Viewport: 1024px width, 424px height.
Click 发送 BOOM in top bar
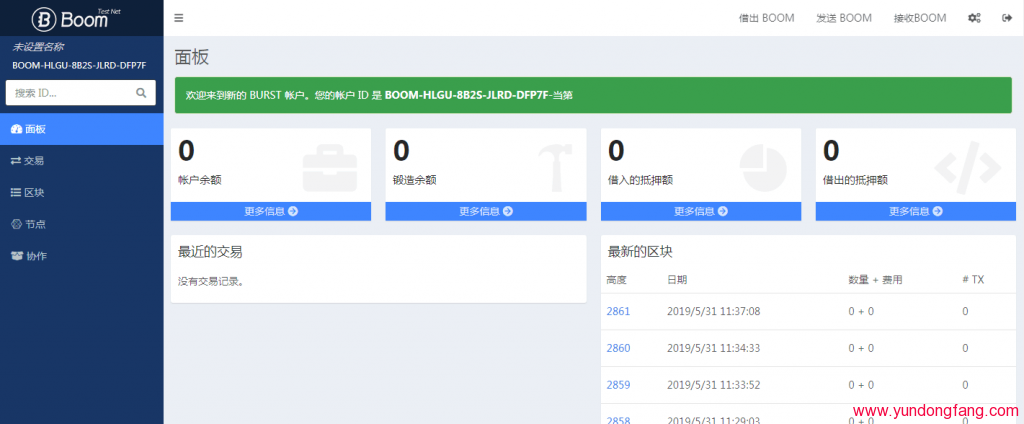coord(843,18)
